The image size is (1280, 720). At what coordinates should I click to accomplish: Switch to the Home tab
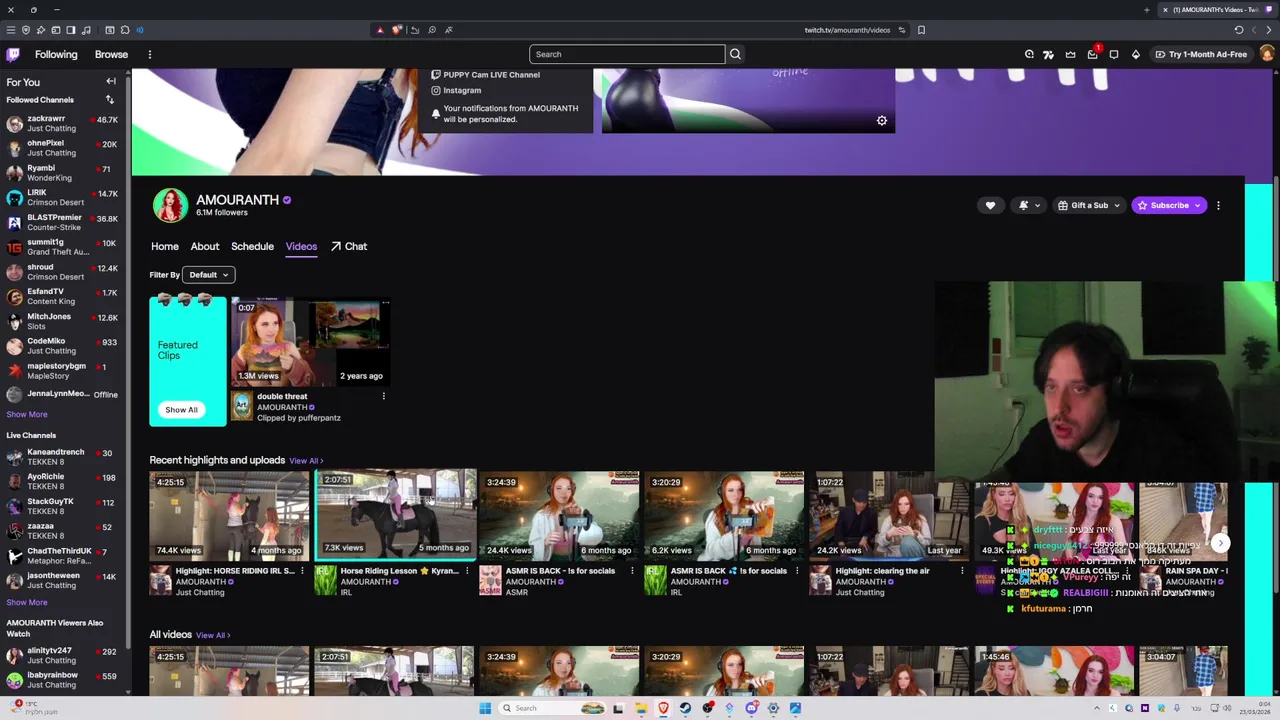165,246
